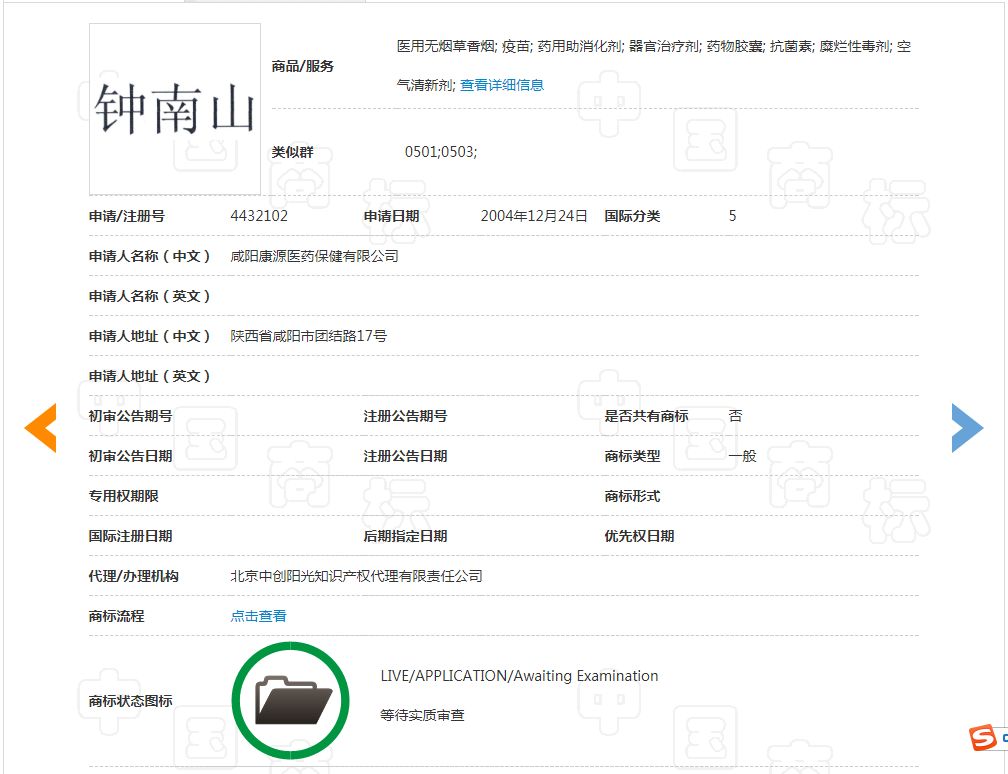
Task: Select shared trademark value 否
Action: [735, 416]
